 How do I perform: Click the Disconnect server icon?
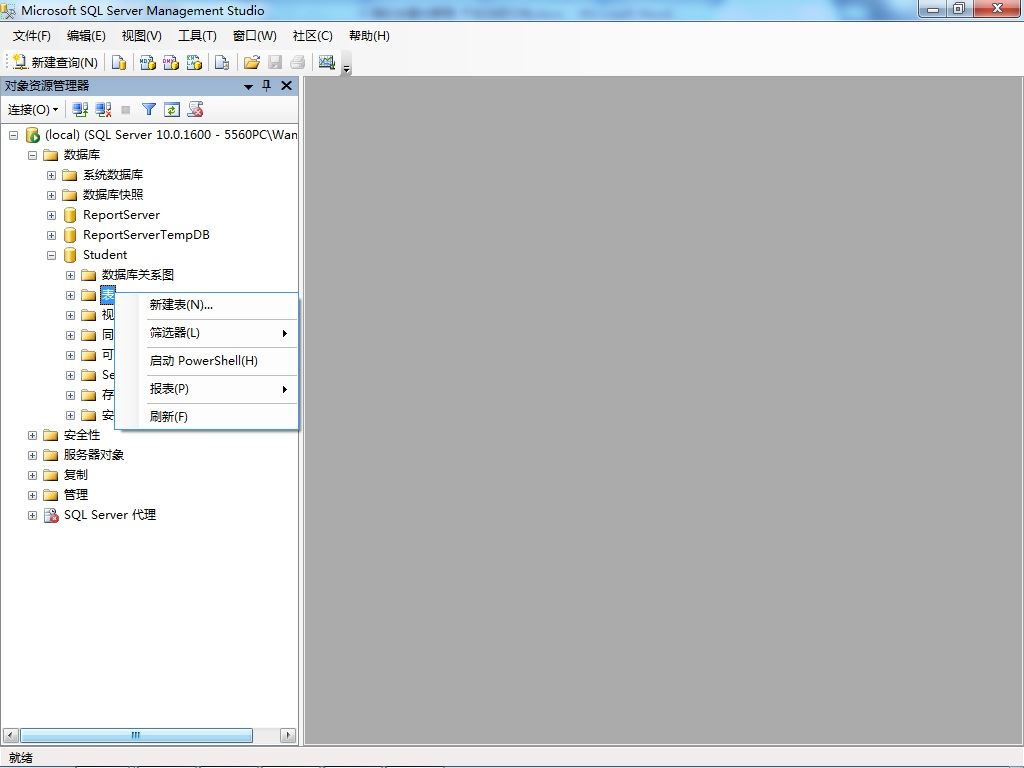[103, 110]
